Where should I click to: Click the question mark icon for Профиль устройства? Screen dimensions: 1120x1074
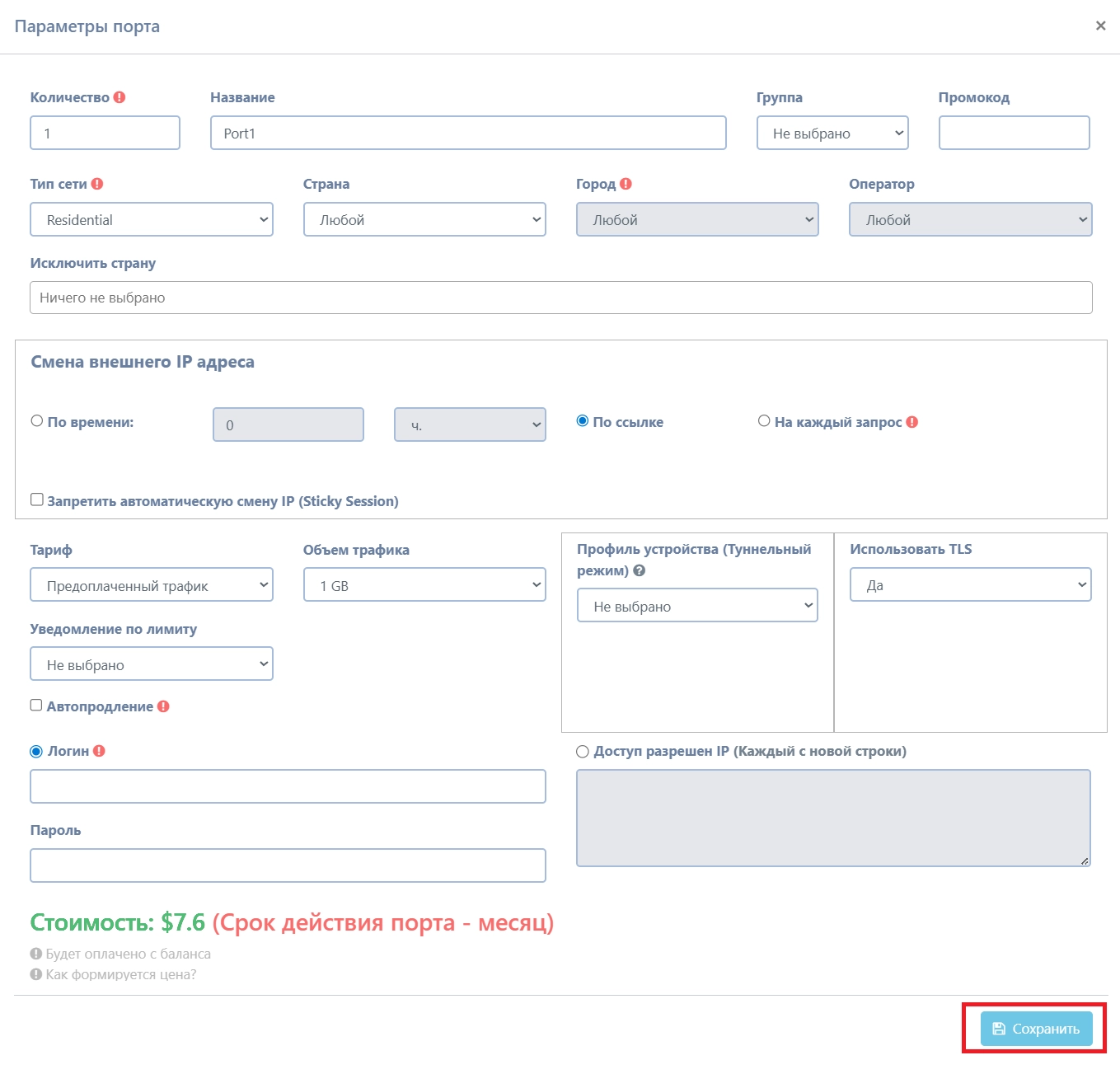coord(639,570)
